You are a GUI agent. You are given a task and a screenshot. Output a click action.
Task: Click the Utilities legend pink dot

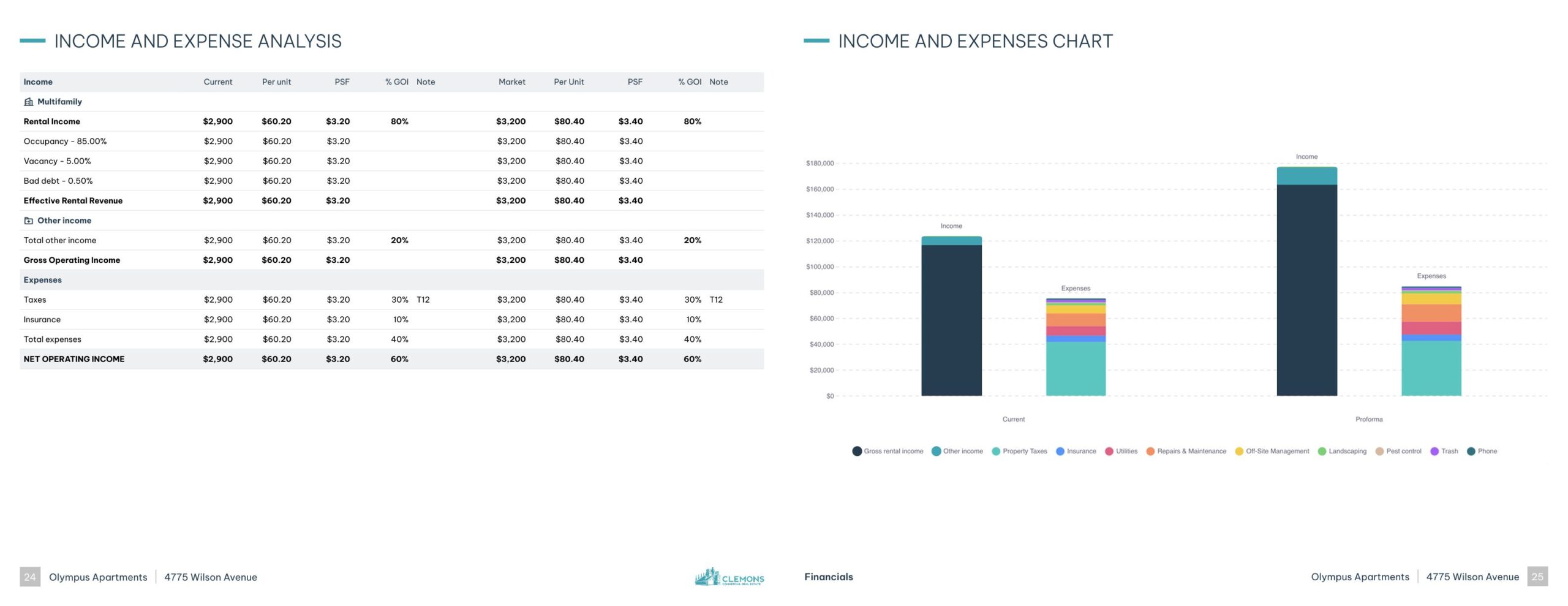tap(1109, 452)
